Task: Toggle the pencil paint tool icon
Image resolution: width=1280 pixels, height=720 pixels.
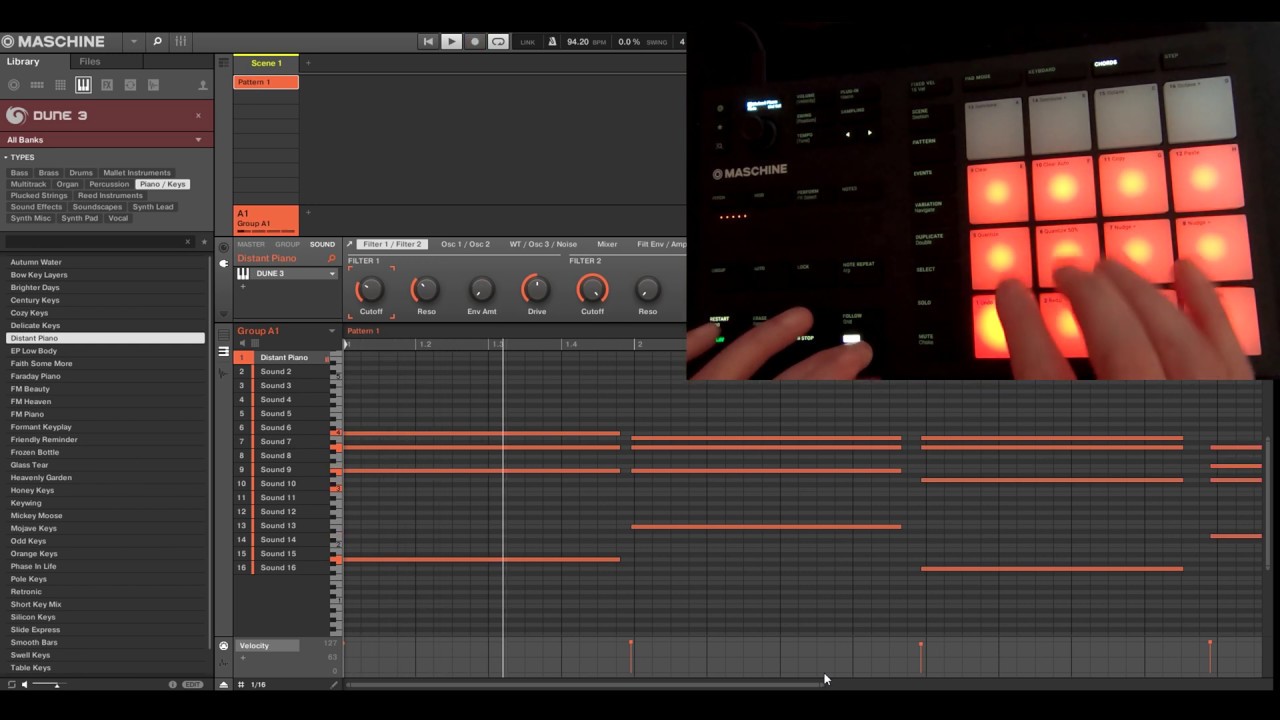Action: click(334, 685)
